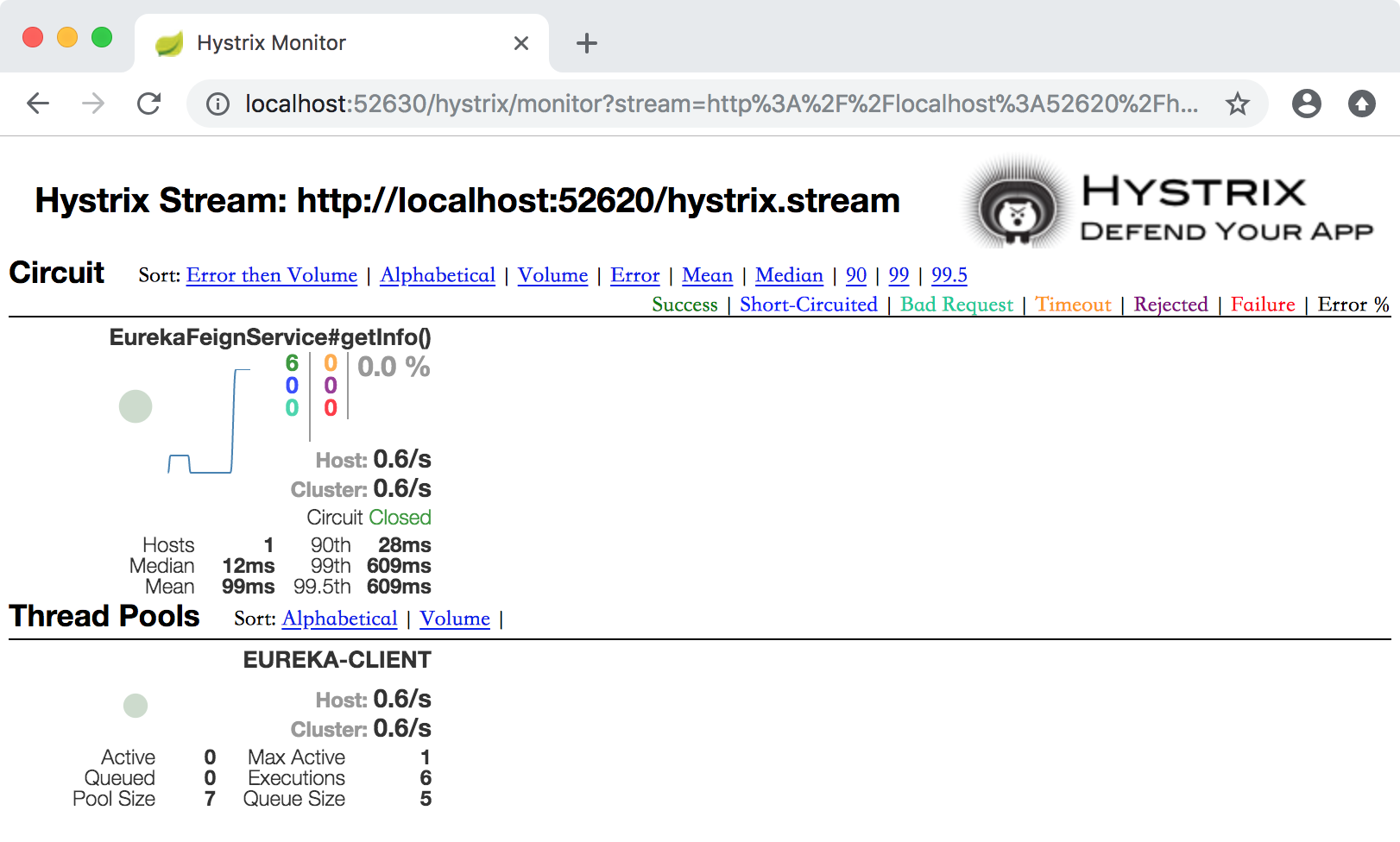This screenshot has width=1400, height=842.
Task: Click the circuit request rate sparkline graph
Action: point(209,421)
